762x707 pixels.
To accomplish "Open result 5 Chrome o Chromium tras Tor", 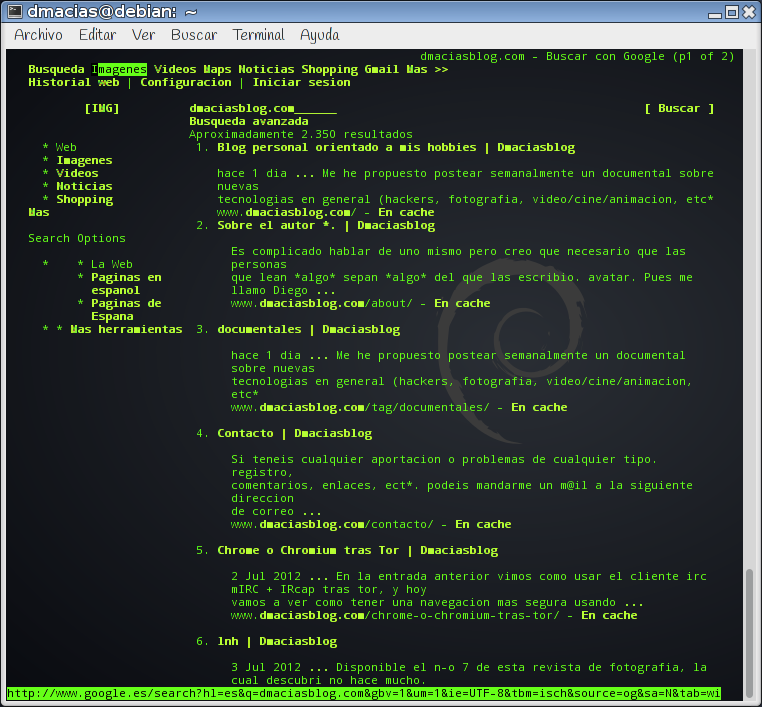I will tap(357, 551).
